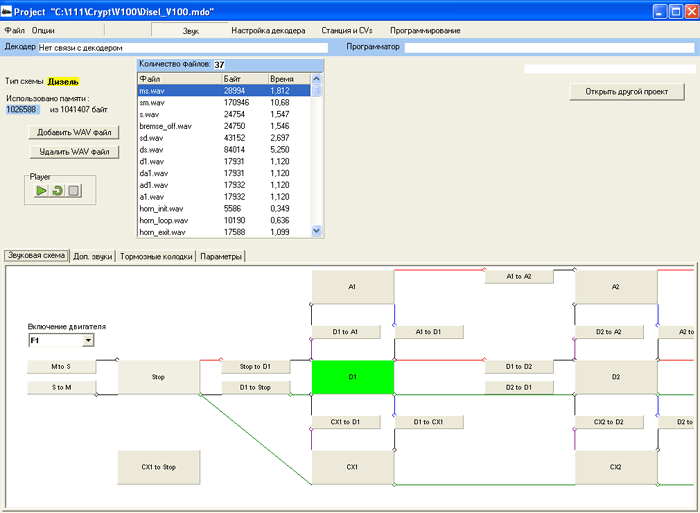The width and height of the screenshot is (700, 513).
Task: Select a1.wav in the file list
Action: click(224, 197)
